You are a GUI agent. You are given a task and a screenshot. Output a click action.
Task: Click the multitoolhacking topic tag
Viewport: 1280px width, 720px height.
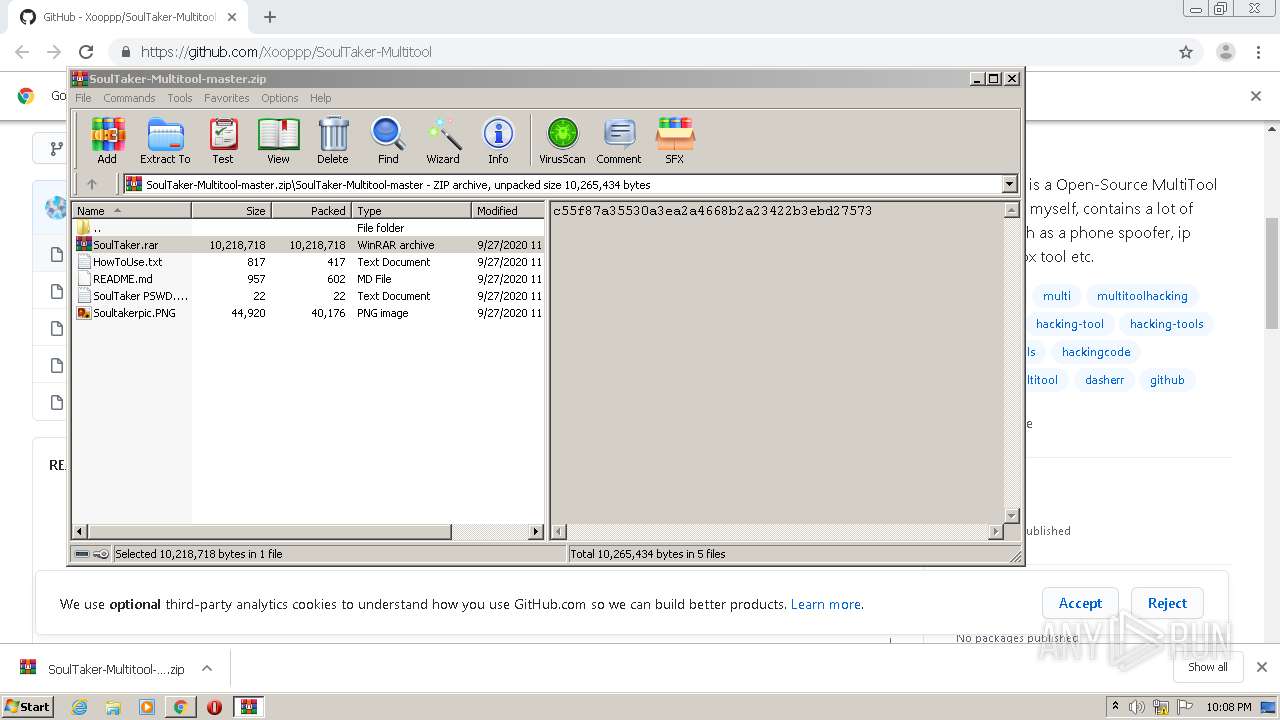1142,296
